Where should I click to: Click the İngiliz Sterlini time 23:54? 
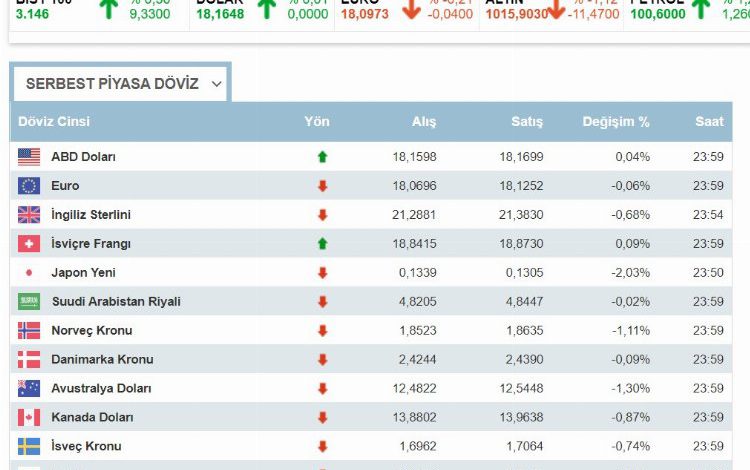pyautogui.click(x=708, y=215)
